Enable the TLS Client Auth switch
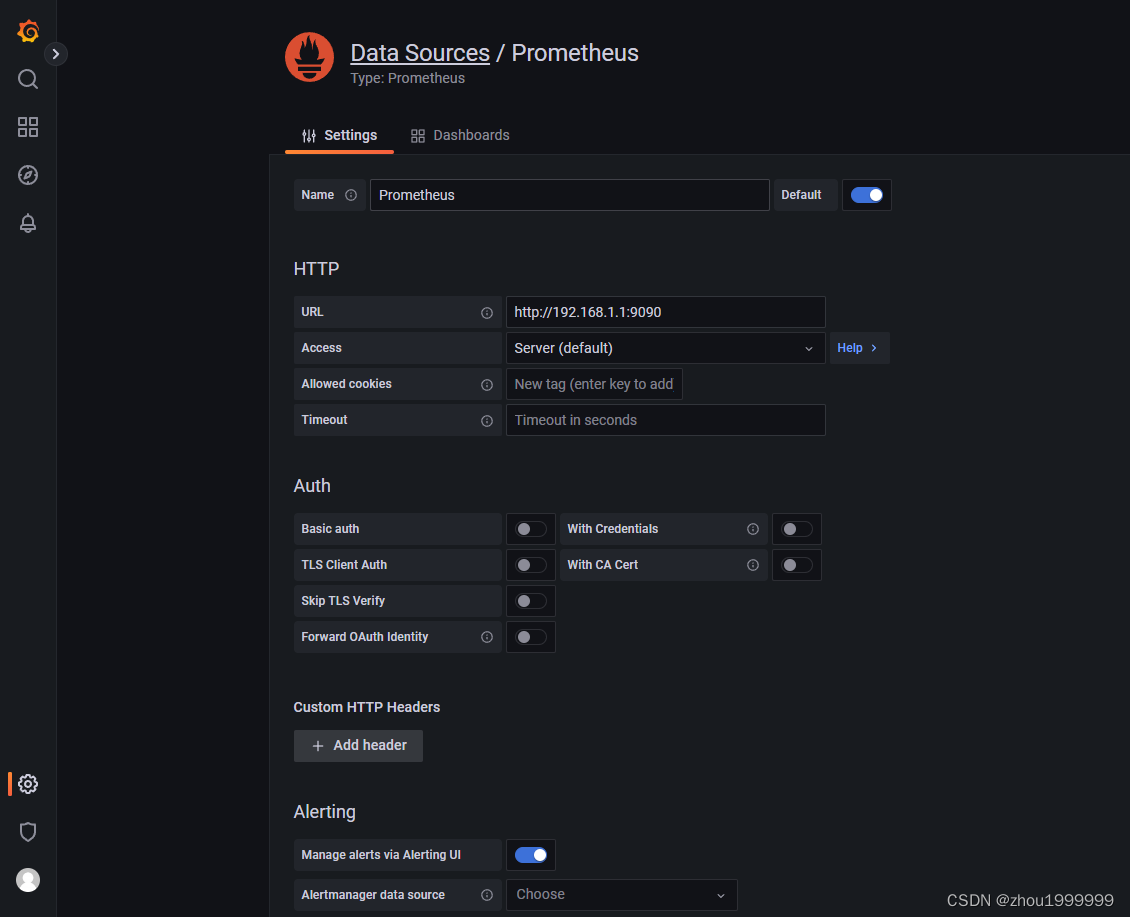Image resolution: width=1130 pixels, height=917 pixels. 531,565
